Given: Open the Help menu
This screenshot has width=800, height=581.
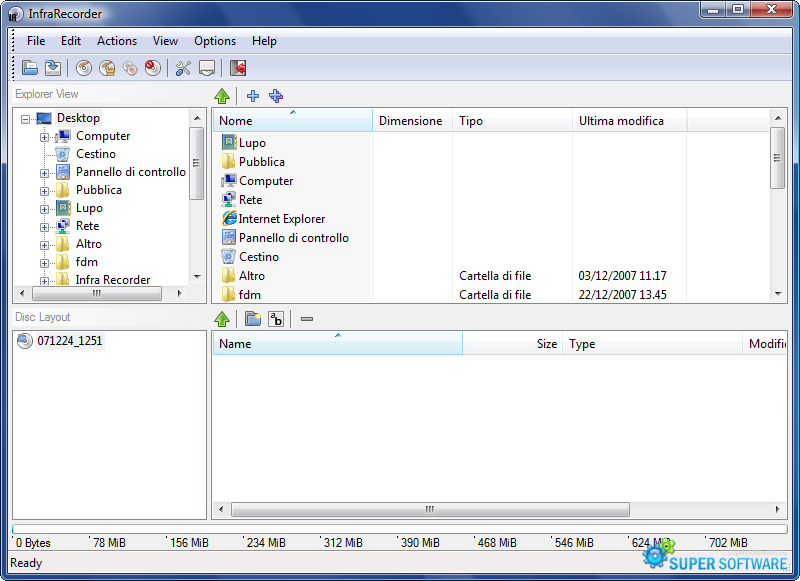Looking at the screenshot, I should coord(264,41).
